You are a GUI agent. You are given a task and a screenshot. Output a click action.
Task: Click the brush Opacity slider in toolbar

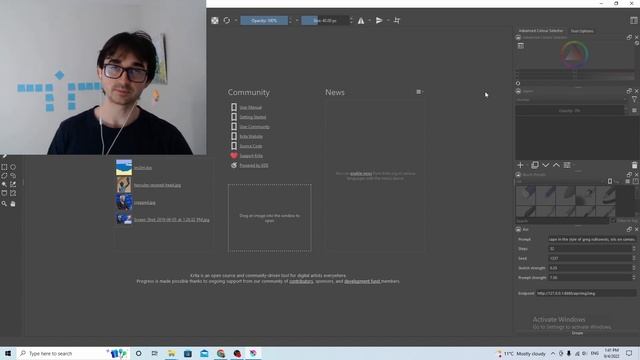point(264,20)
